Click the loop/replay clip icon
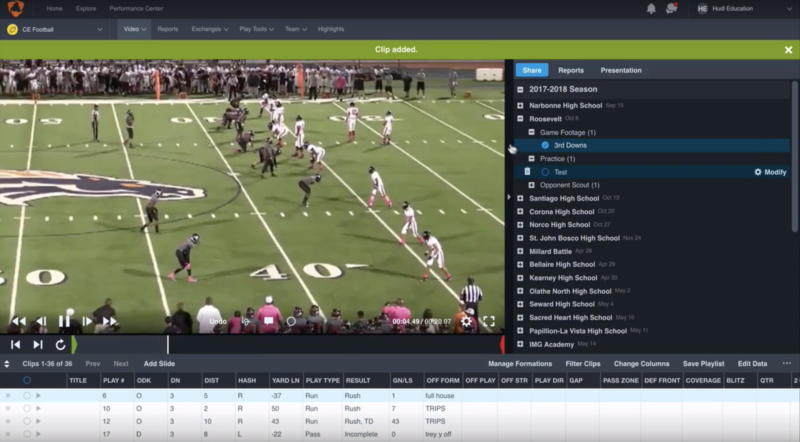Viewport: 800px width, 442px height. tap(60, 344)
